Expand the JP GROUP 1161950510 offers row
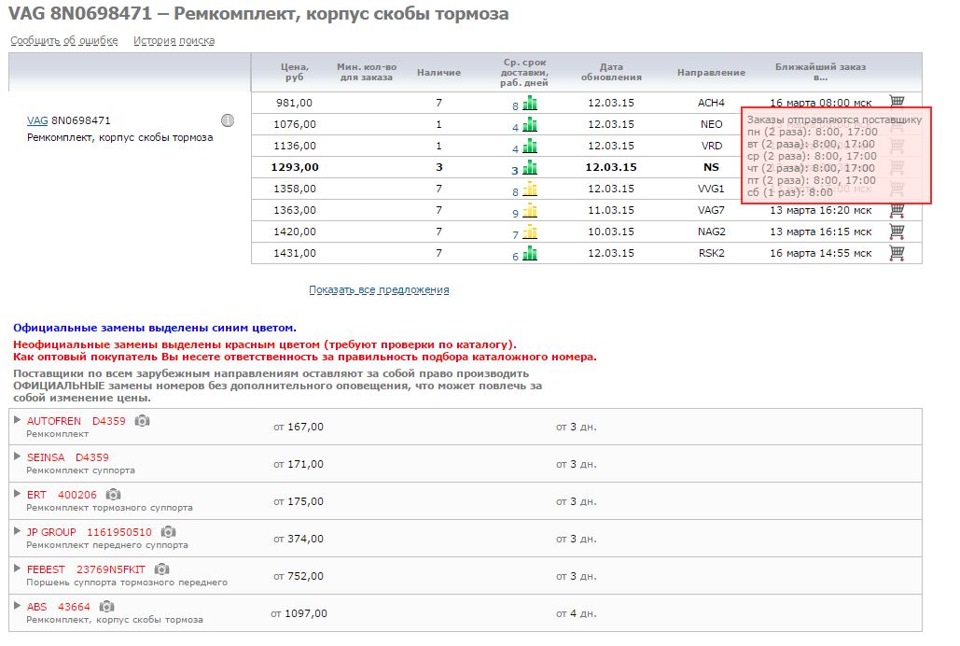The image size is (960, 646). [17, 531]
